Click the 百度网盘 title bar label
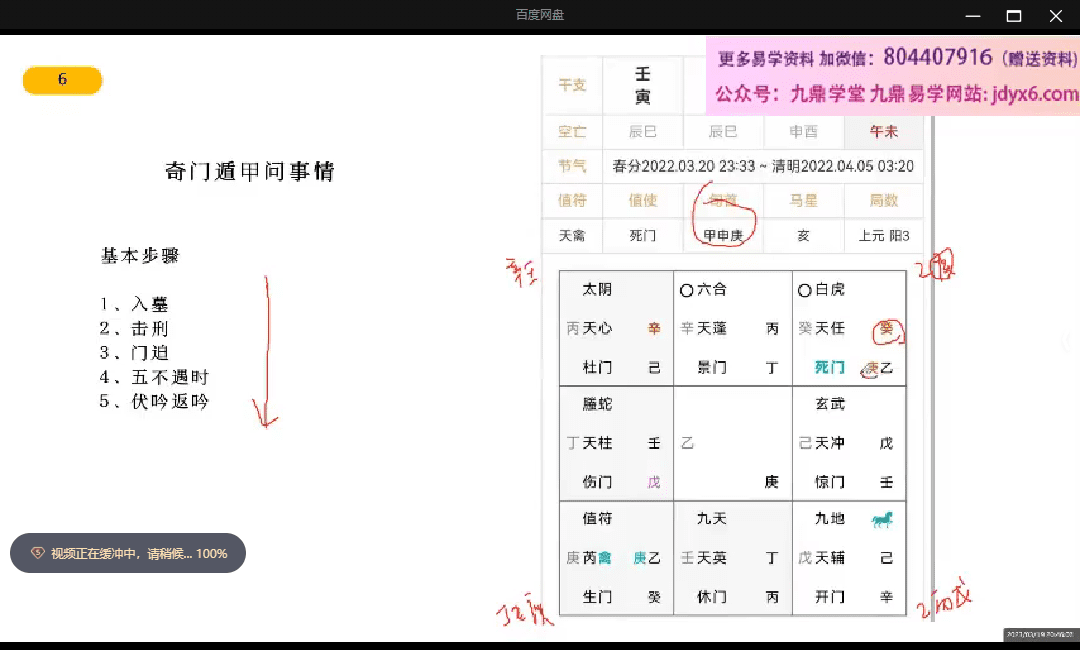The width and height of the screenshot is (1080, 650). tap(539, 16)
